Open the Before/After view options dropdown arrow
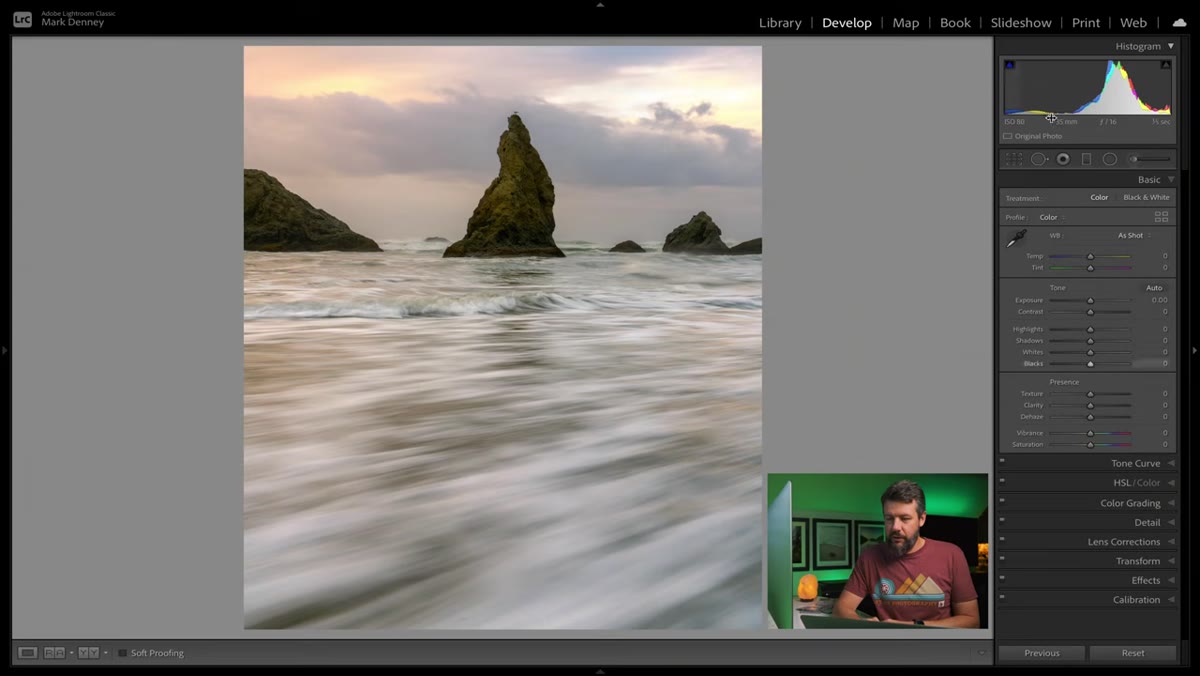Viewport: 1200px width, 676px height. pos(106,653)
